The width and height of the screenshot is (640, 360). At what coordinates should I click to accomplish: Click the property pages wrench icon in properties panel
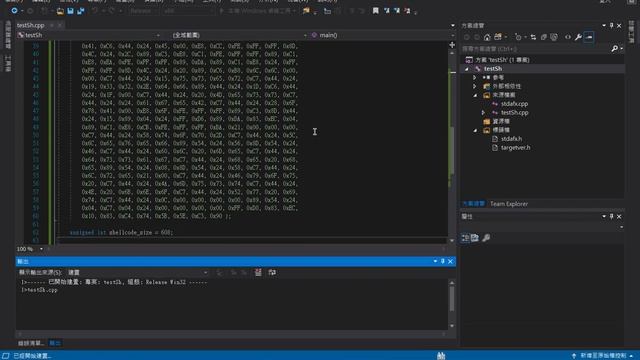[486, 238]
